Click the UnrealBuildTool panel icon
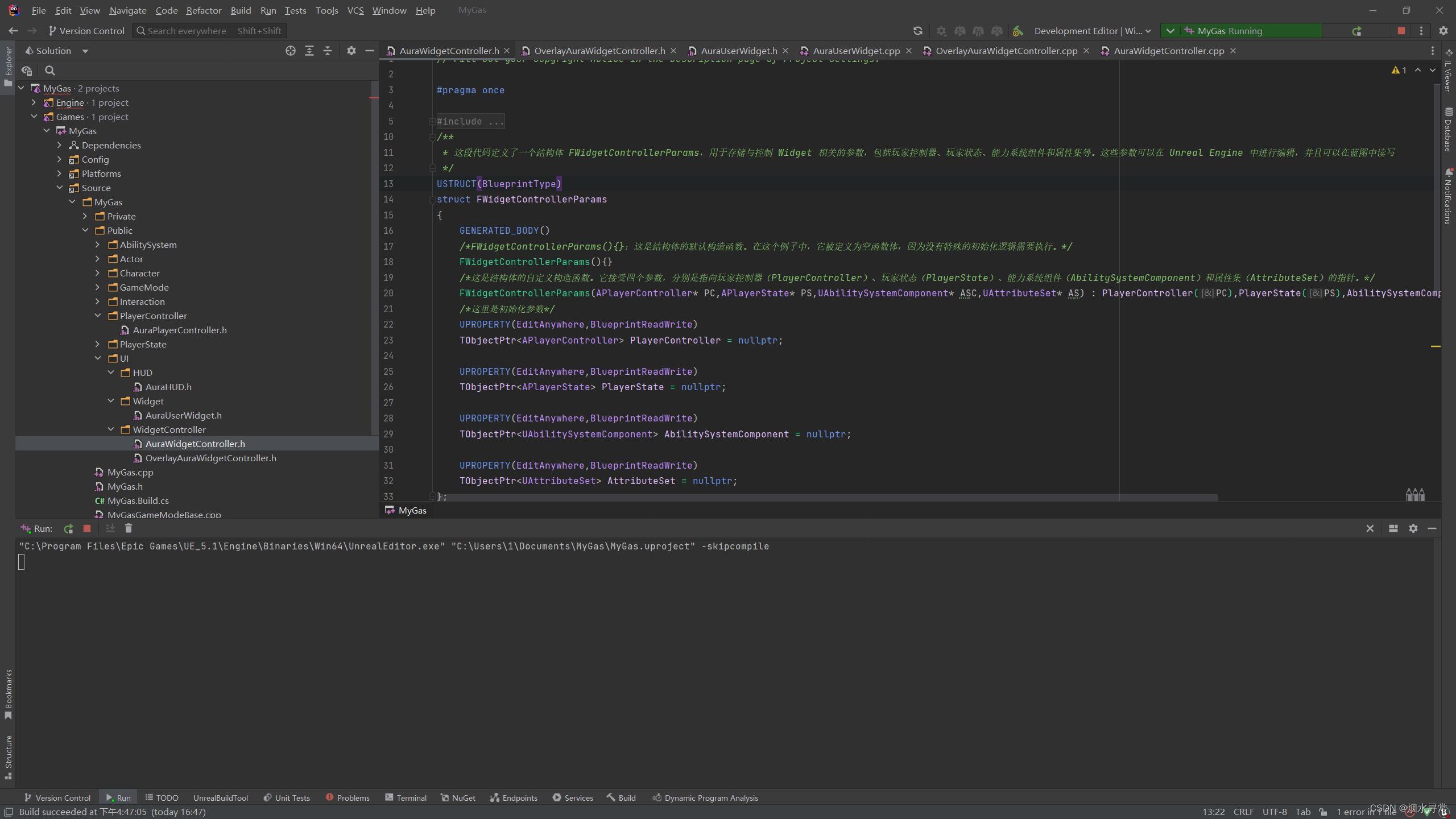Viewport: 1456px width, 819px height. (x=220, y=797)
